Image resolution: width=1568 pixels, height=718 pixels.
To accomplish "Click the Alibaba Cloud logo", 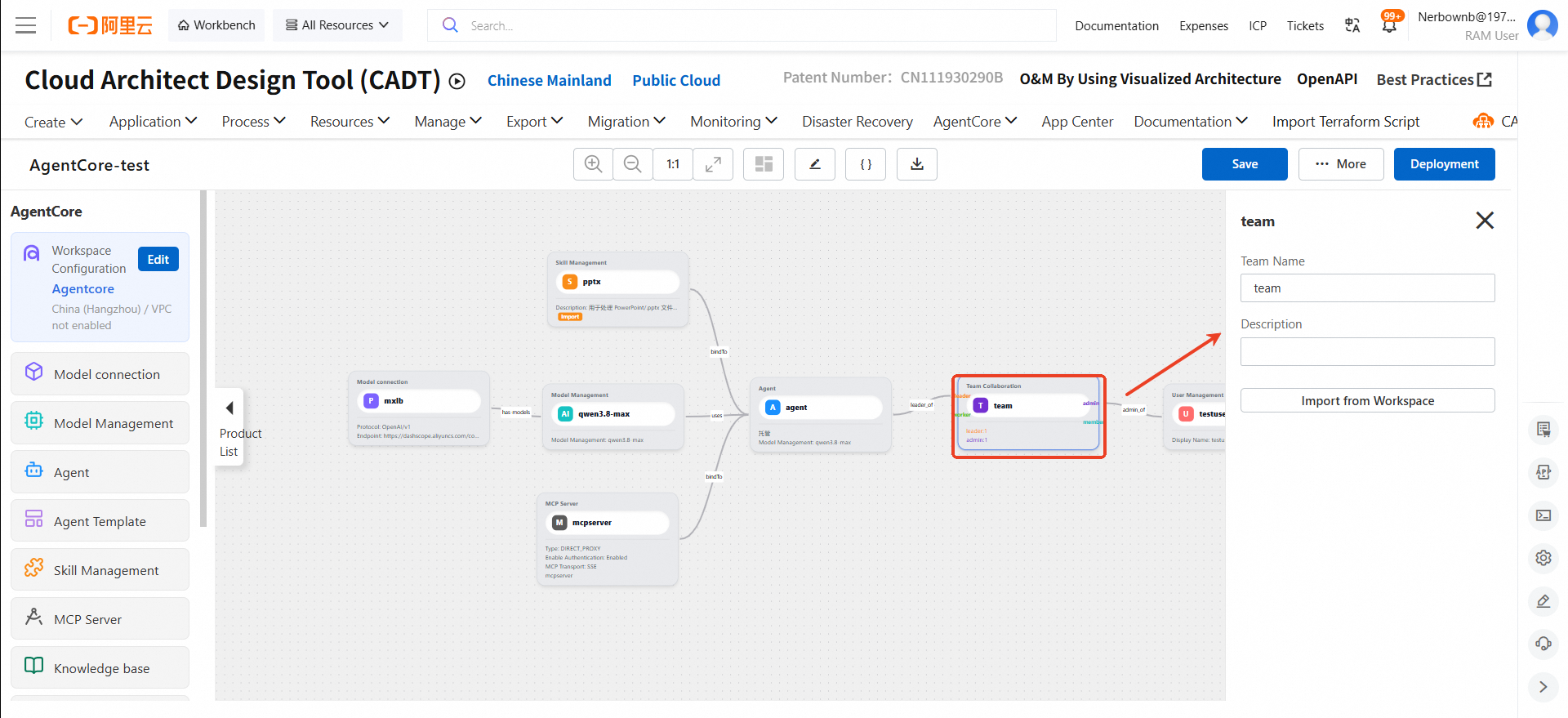I will (110, 25).
